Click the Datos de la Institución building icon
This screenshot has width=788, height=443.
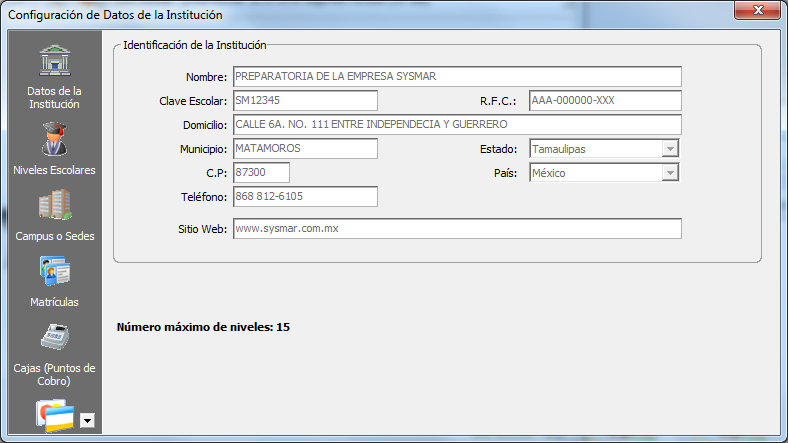pos(54,60)
